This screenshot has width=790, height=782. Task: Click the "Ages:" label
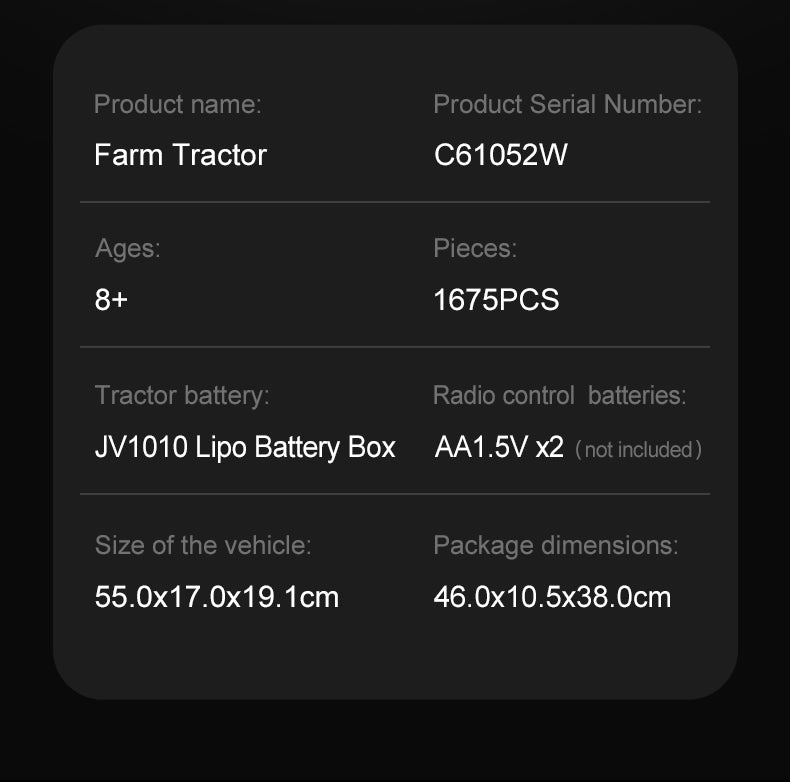(127, 248)
